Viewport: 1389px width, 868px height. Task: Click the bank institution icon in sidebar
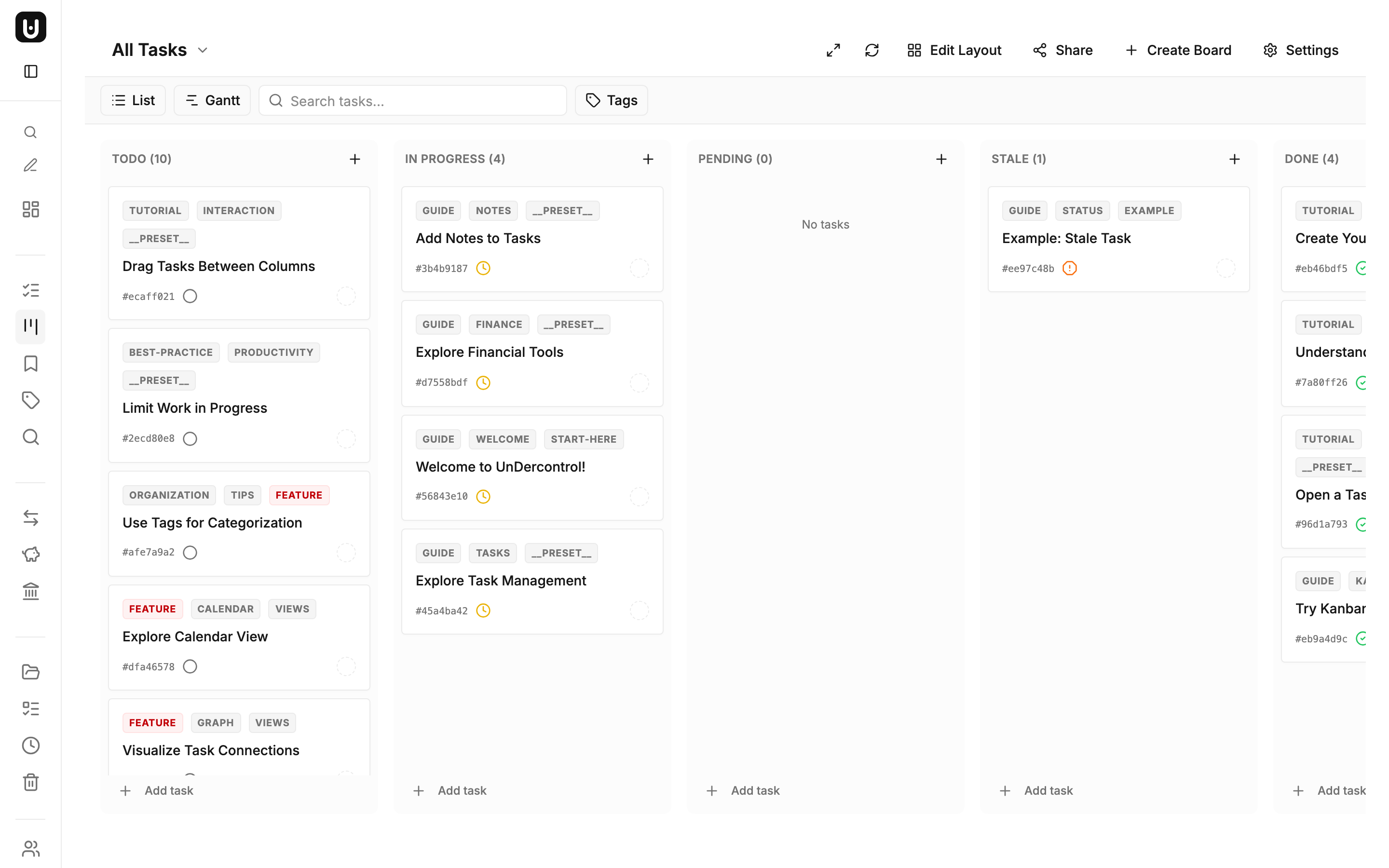coord(30,591)
